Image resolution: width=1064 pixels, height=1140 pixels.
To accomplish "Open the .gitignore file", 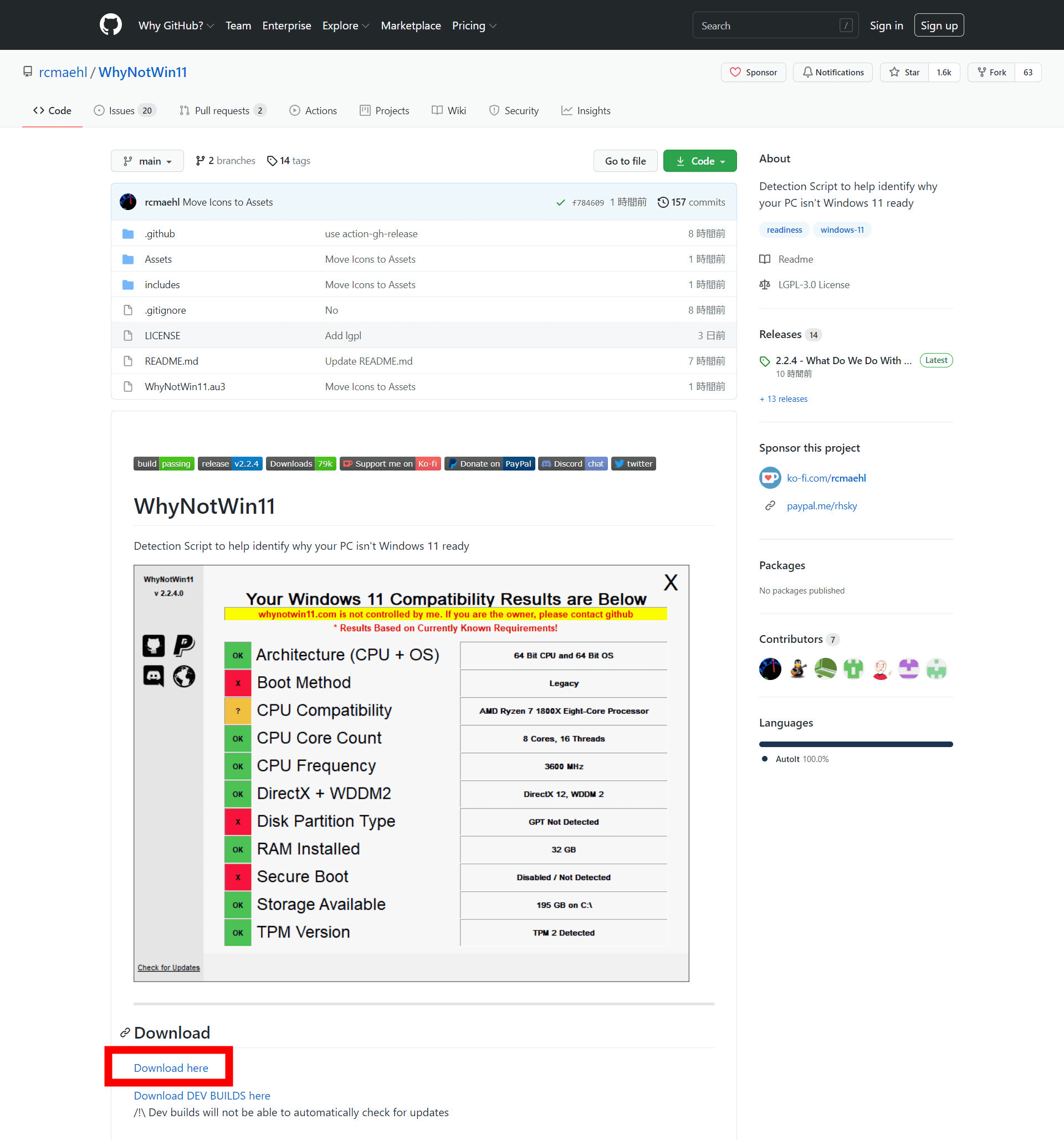I will coord(165,310).
